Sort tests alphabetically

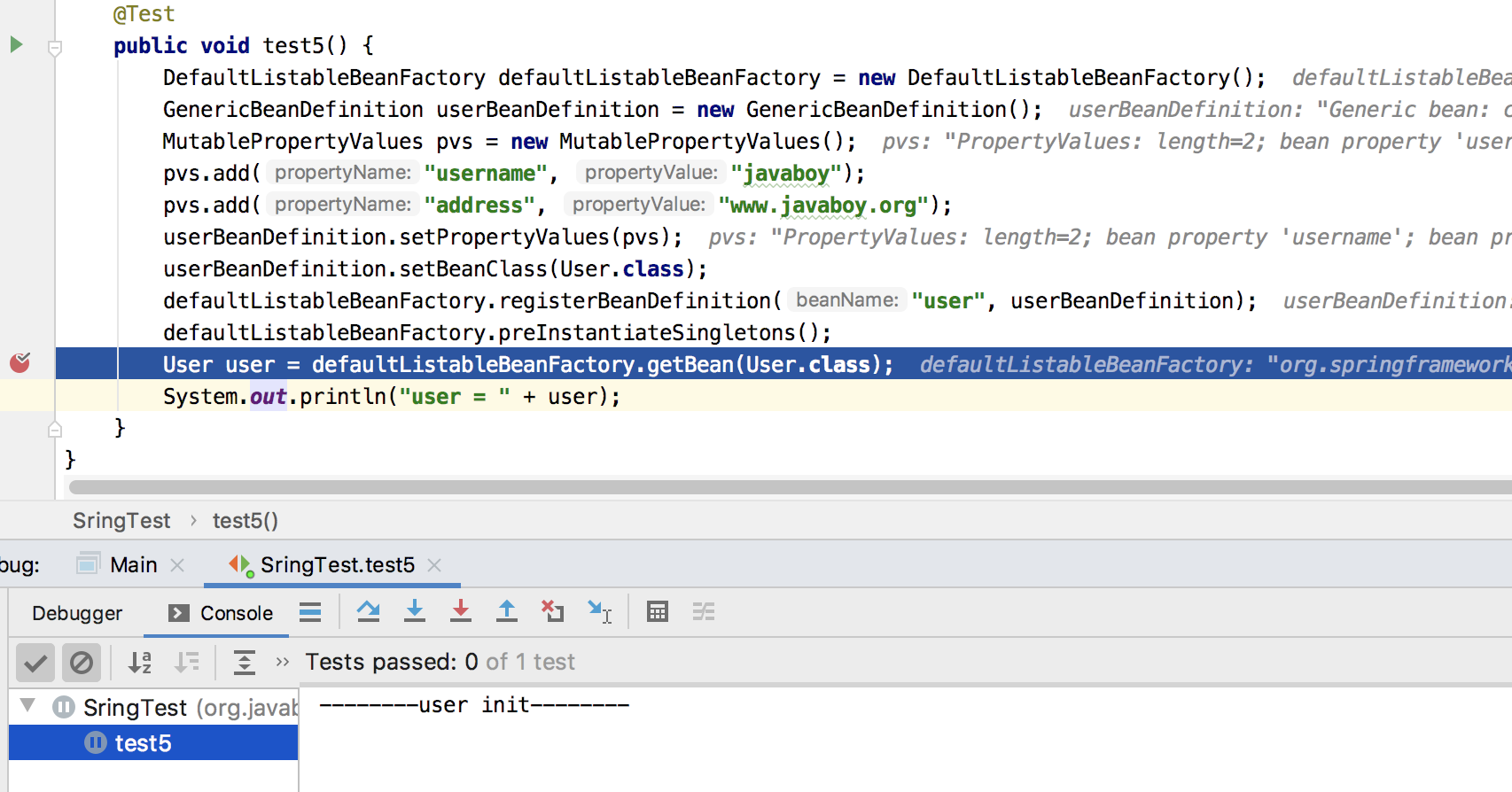[140, 663]
